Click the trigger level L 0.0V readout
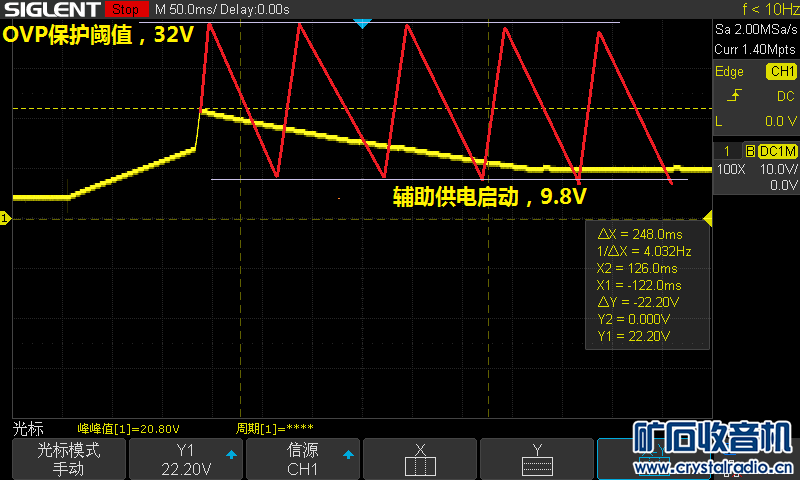Viewport: 800px width, 480px height. 756,121
